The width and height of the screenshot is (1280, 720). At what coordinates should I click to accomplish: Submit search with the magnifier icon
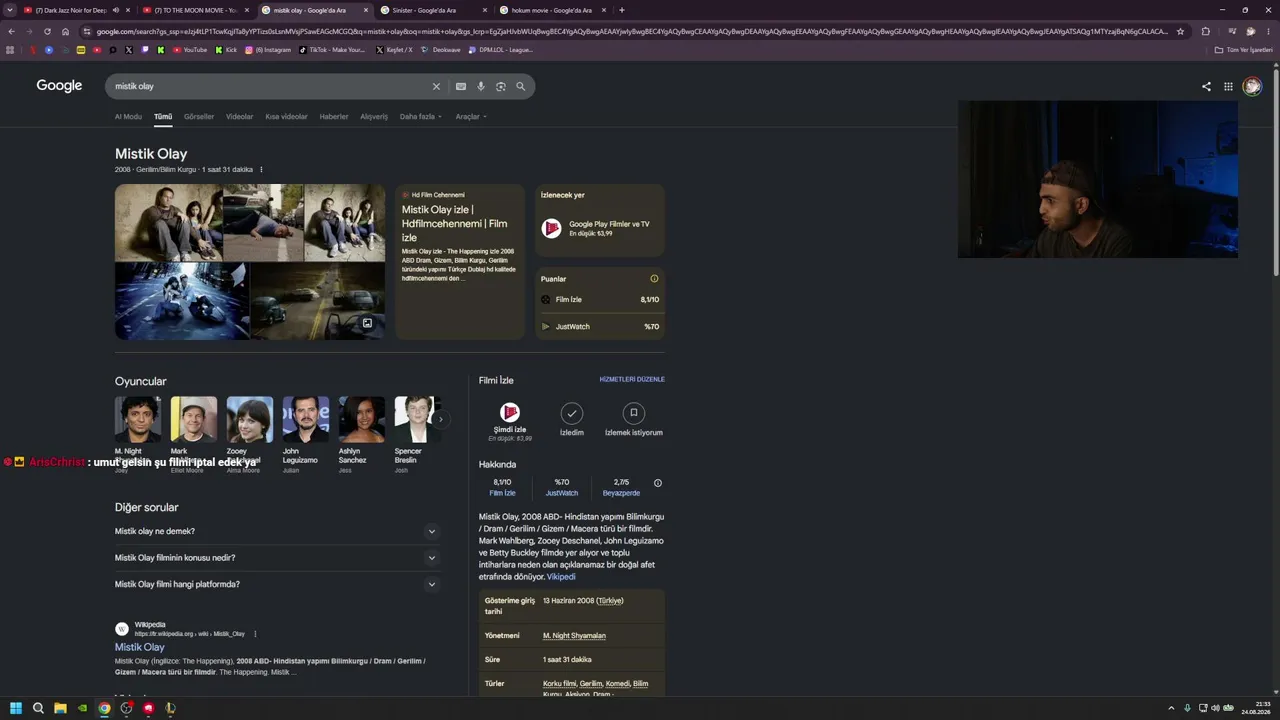click(x=521, y=87)
